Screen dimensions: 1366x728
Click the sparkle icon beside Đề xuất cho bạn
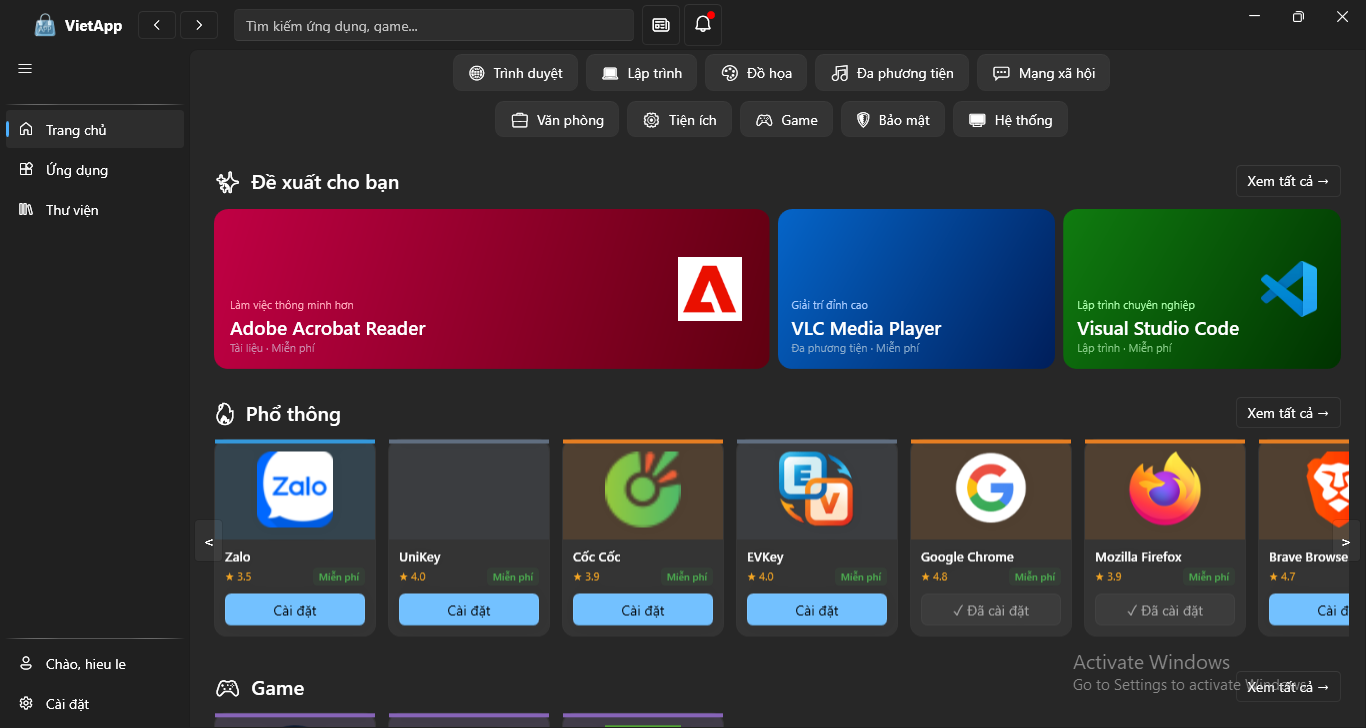[x=228, y=182]
